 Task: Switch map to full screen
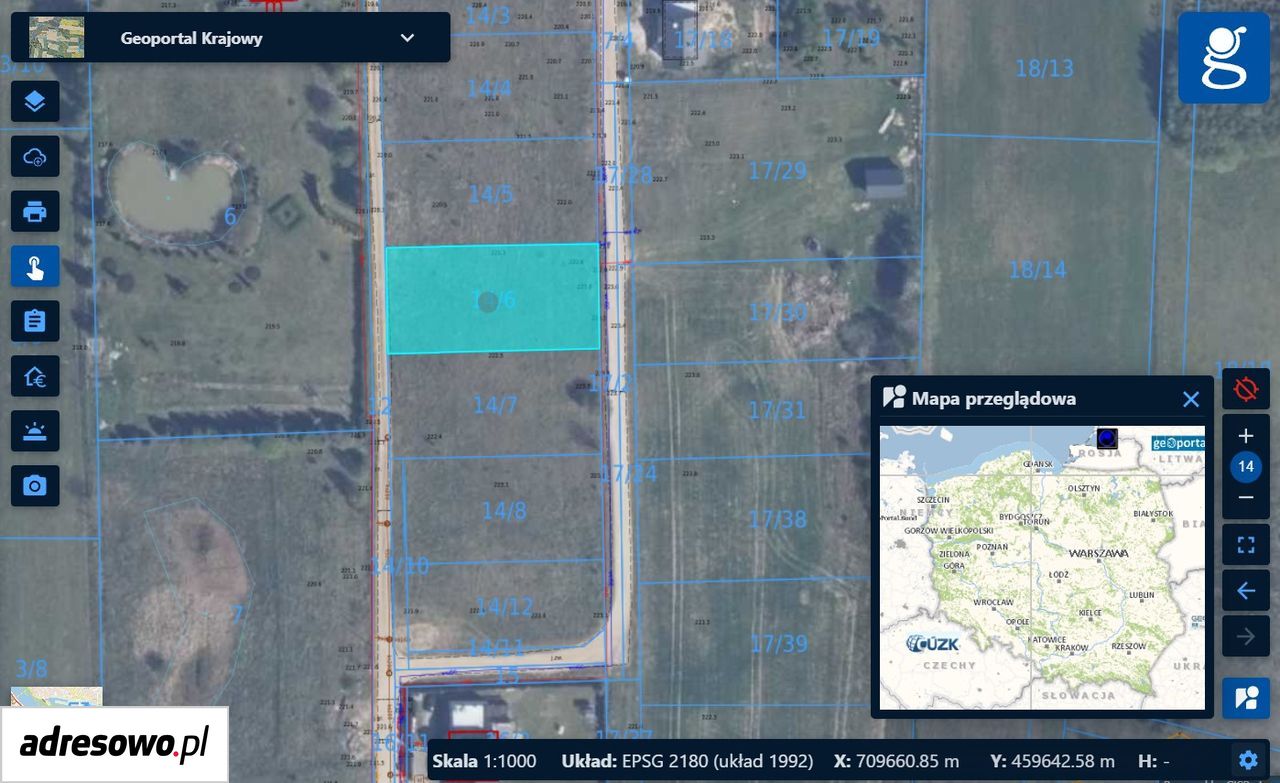pyautogui.click(x=1246, y=545)
